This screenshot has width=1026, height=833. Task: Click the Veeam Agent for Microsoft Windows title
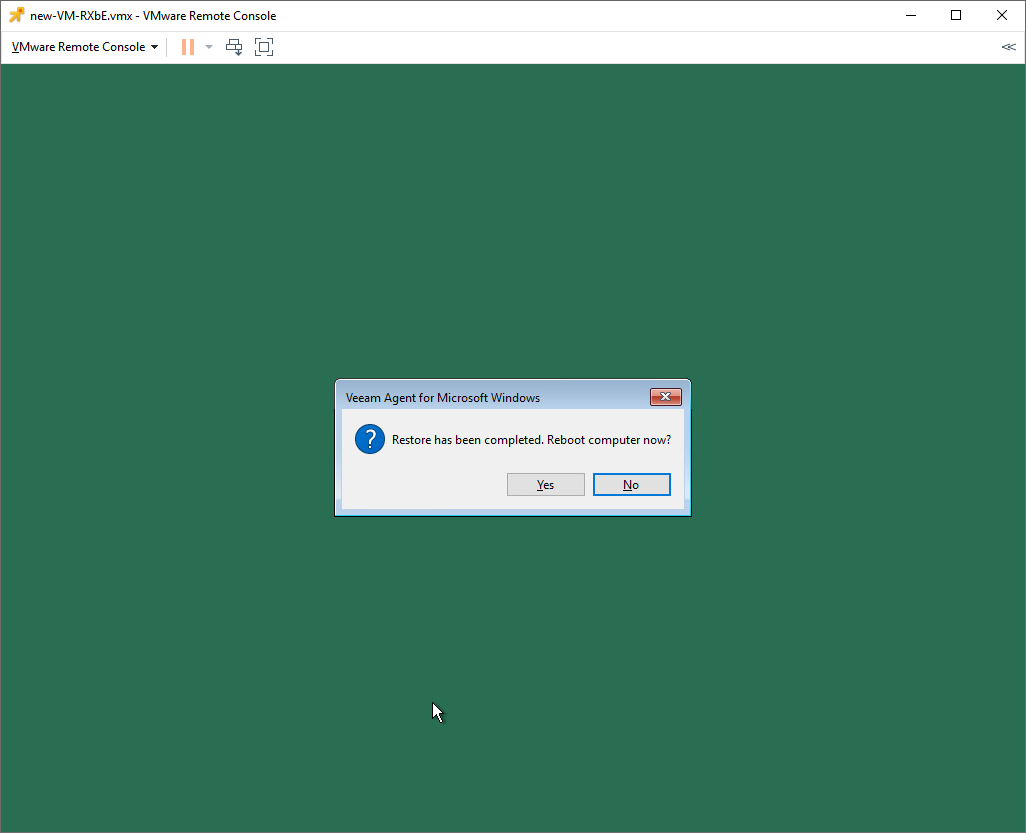click(443, 398)
